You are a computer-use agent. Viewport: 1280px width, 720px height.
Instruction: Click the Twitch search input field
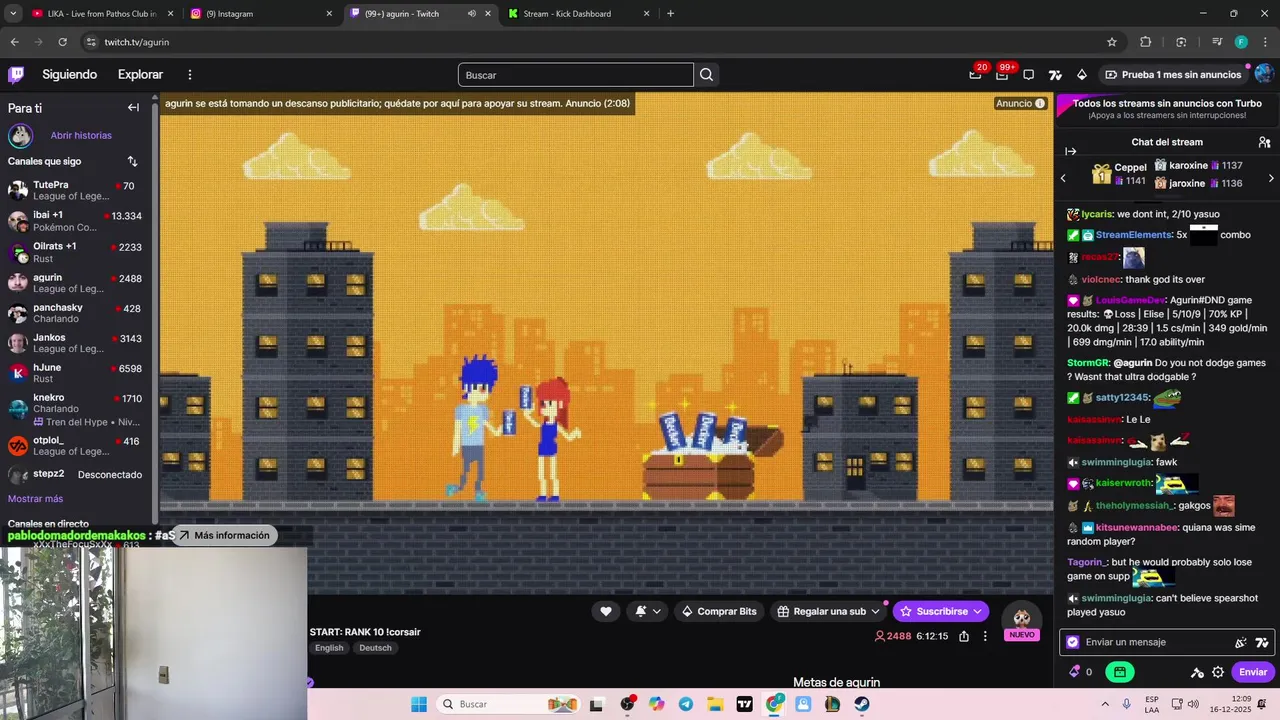coord(575,75)
